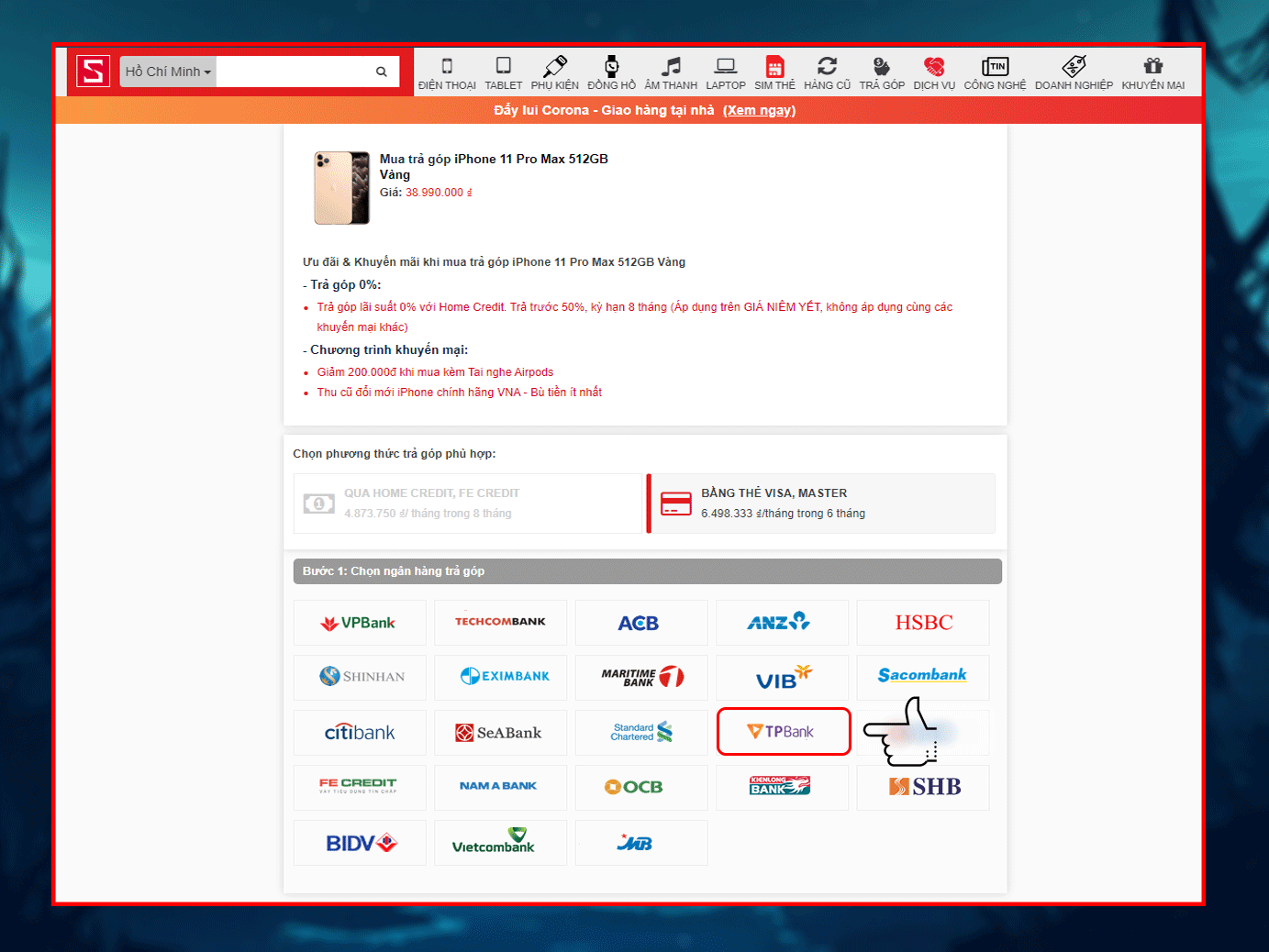The image size is (1269, 952).
Task: Click the Home Credit 0% installment link
Action: tap(635, 316)
